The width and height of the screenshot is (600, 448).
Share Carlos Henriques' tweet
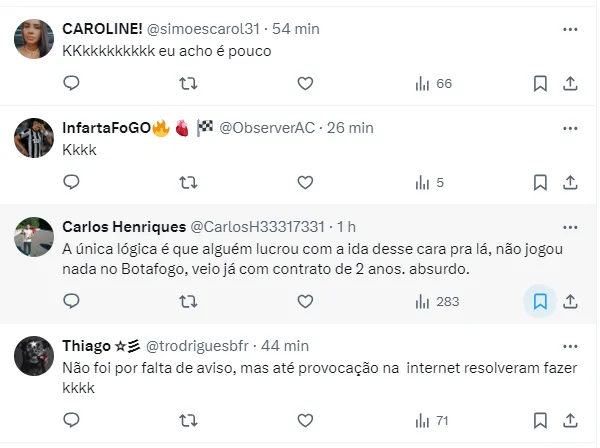tap(570, 301)
